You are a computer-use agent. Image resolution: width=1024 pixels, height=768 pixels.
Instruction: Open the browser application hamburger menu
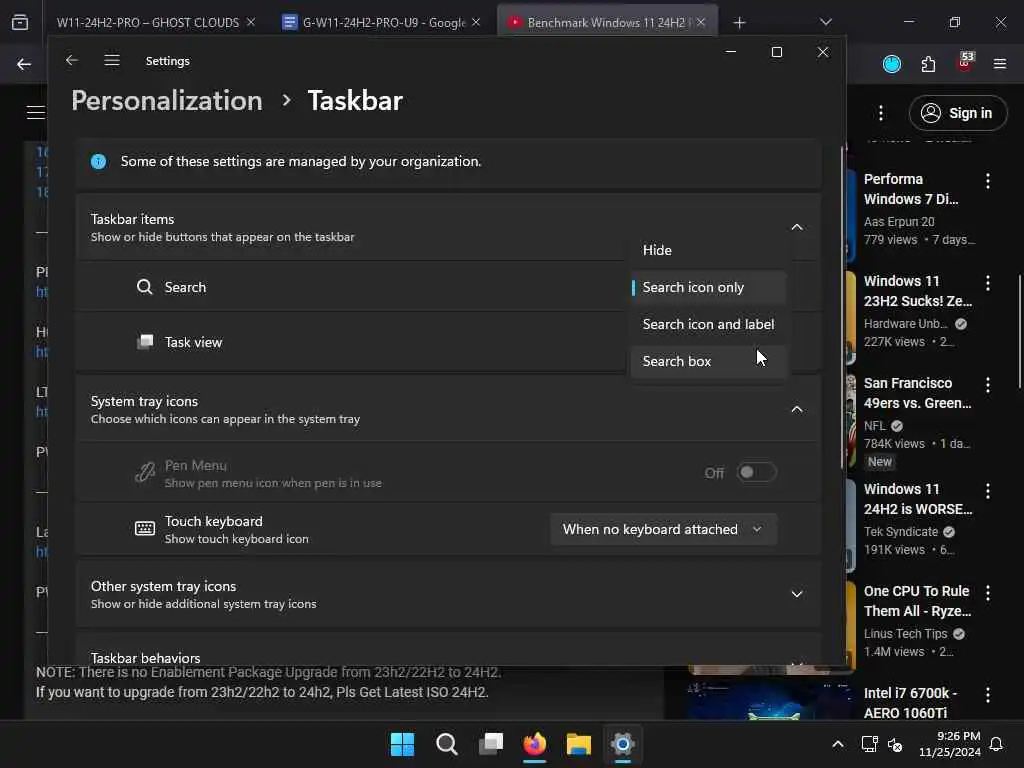click(1000, 64)
